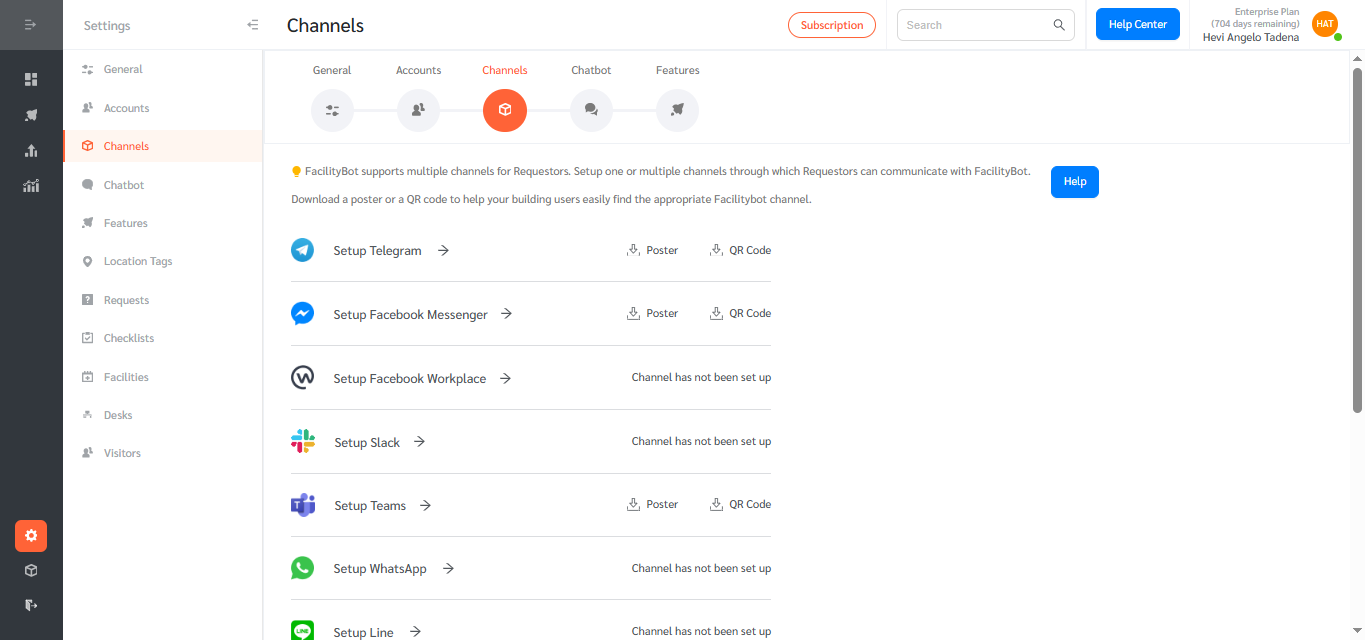Click the Chatbot step label
Screen dimensions: 1365x640
(x=591, y=70)
